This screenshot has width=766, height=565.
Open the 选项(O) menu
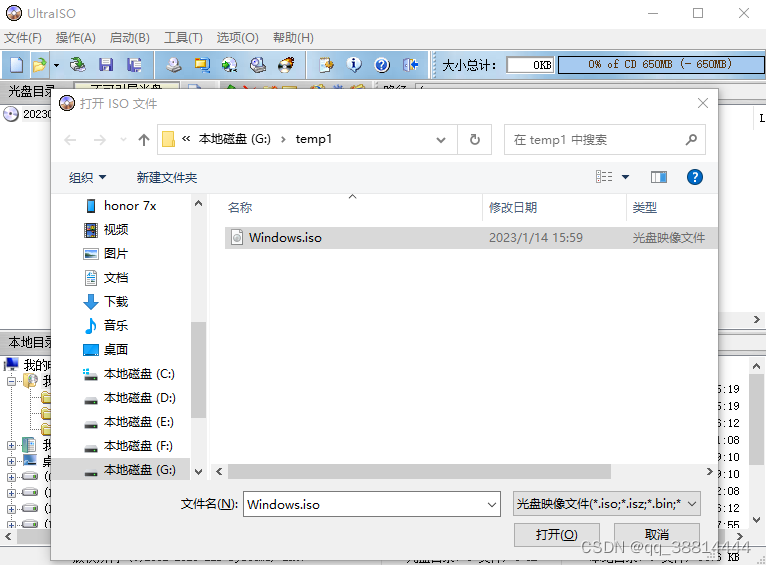tap(237, 38)
